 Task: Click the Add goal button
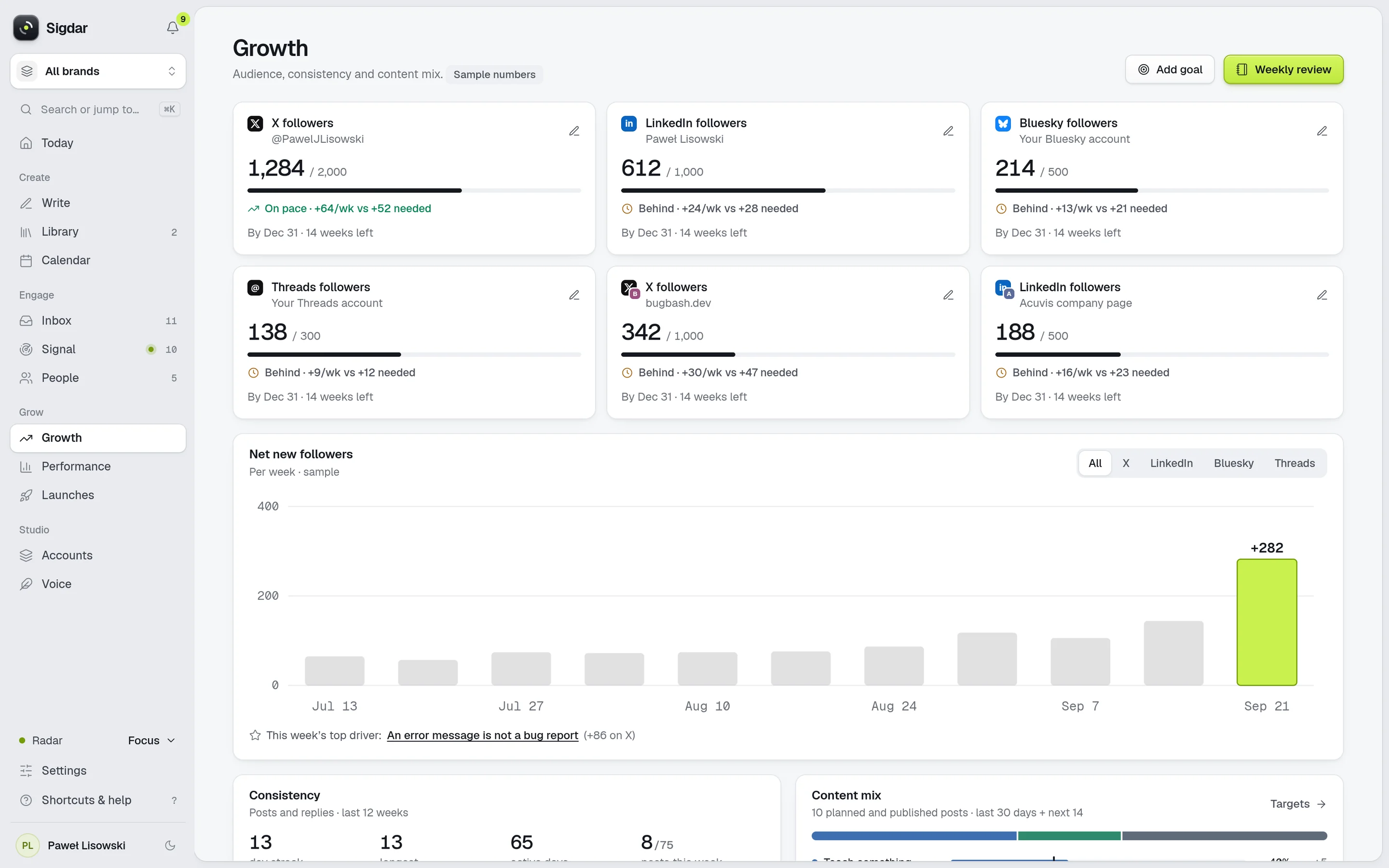click(1170, 69)
